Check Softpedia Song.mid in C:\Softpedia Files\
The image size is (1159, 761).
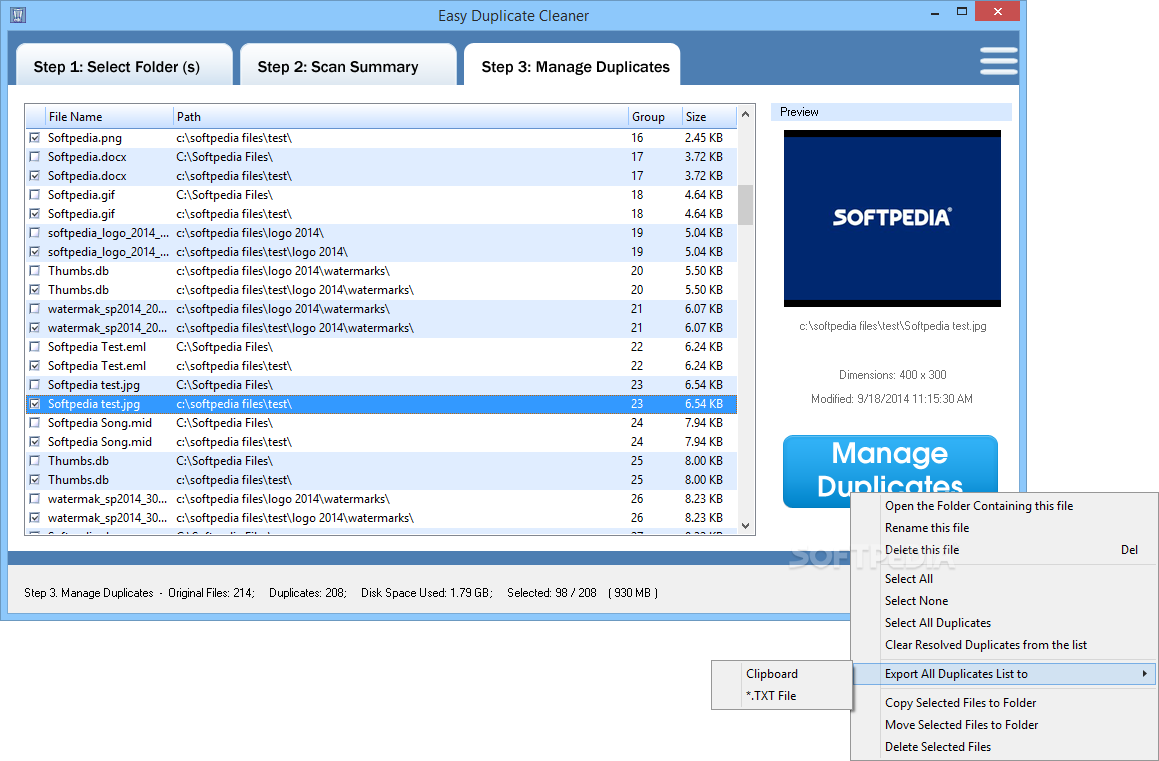[x=35, y=423]
